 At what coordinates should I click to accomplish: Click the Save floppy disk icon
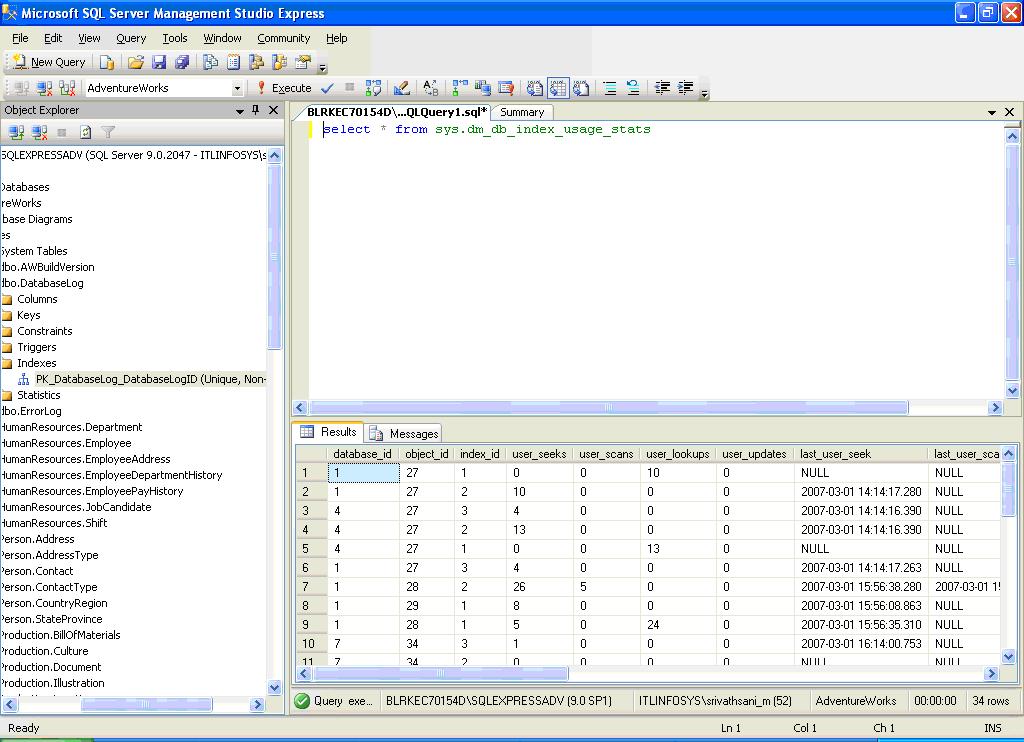[159, 62]
